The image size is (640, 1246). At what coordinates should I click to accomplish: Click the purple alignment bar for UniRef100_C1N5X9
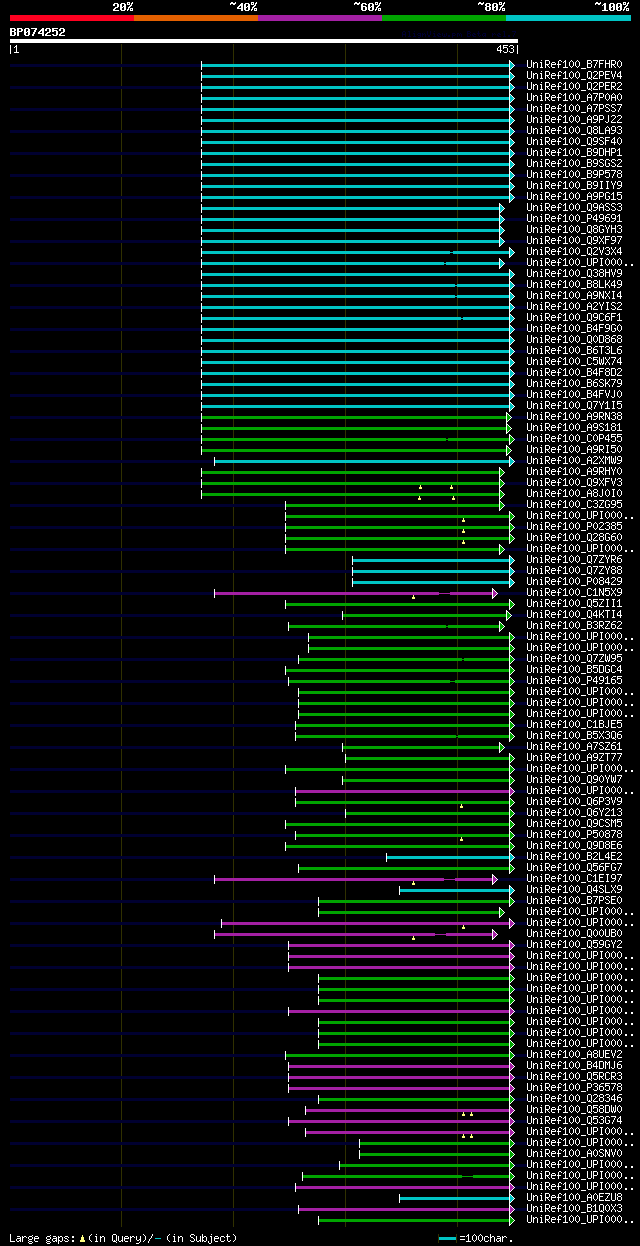[355, 592]
